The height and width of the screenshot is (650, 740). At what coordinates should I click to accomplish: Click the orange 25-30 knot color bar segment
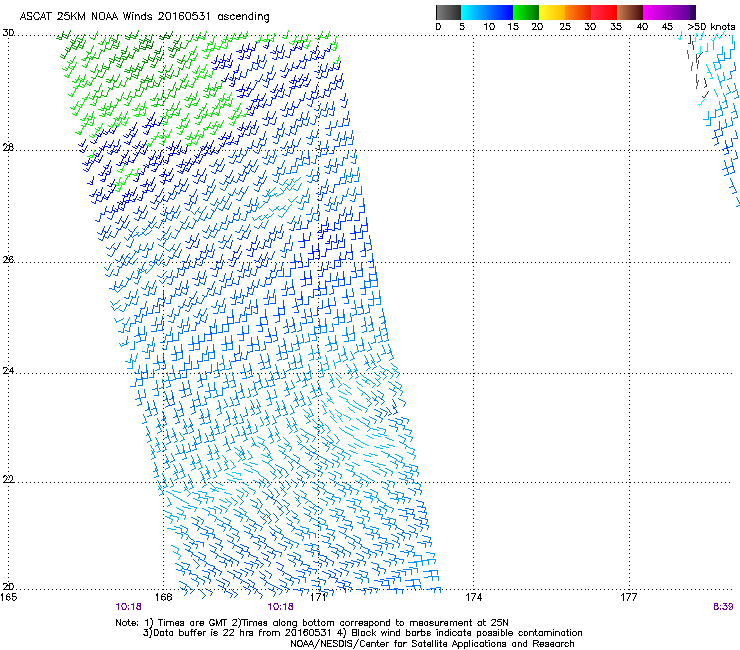[578, 12]
